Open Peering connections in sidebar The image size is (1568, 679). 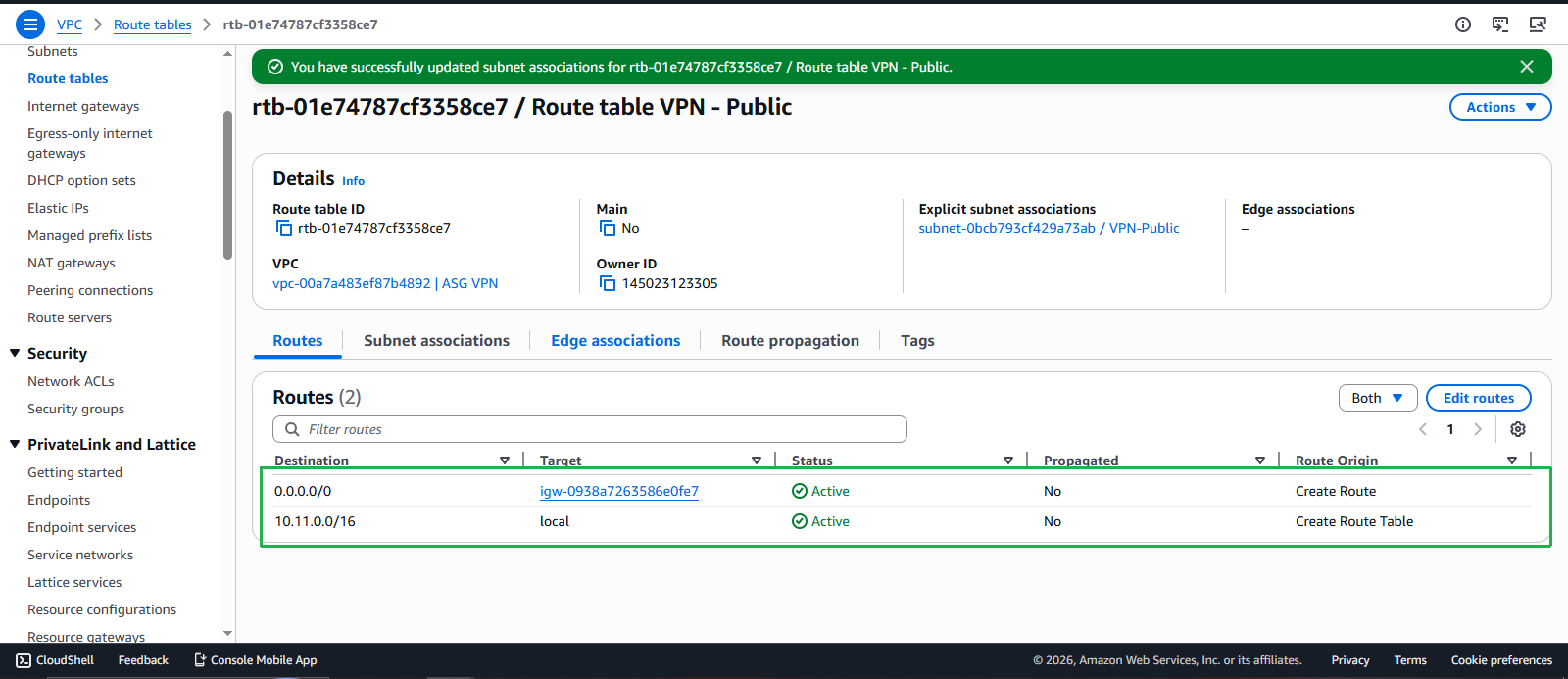click(x=90, y=290)
